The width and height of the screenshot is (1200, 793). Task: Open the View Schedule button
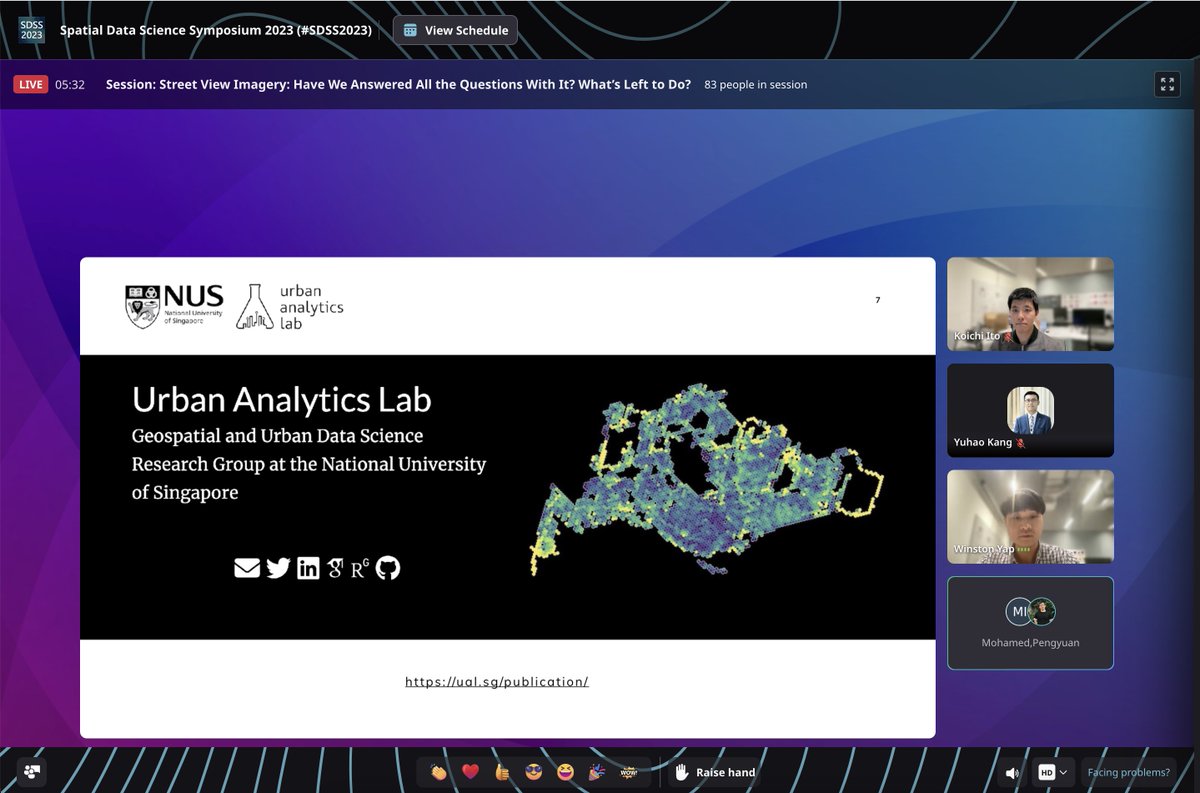455,30
